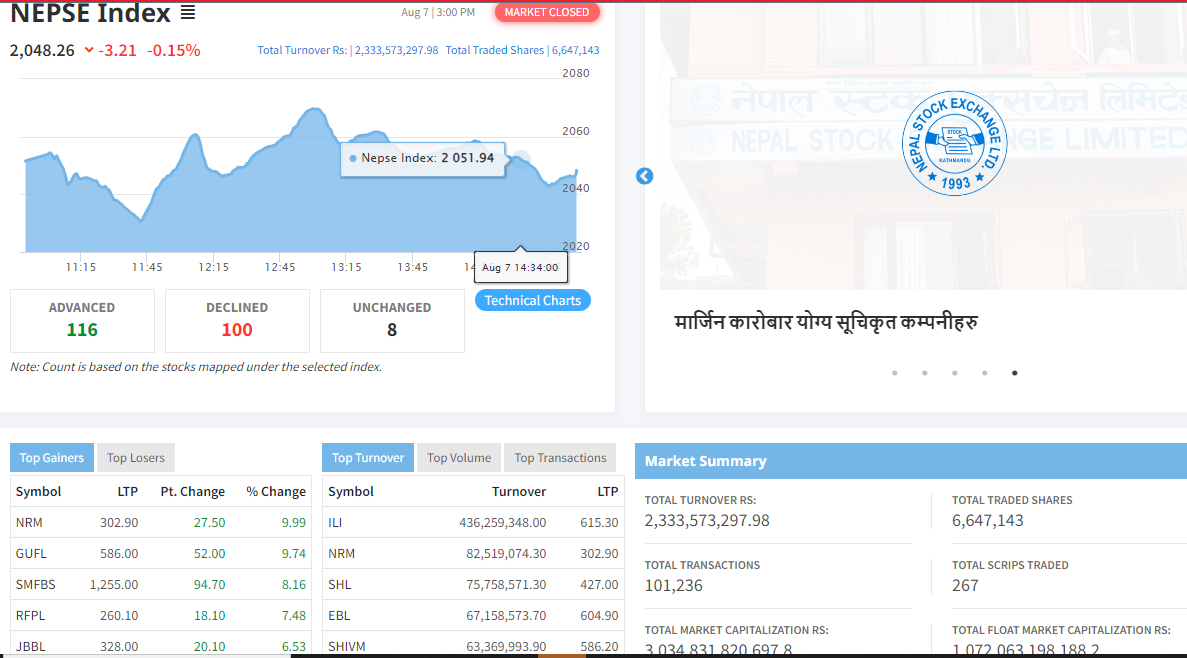Select the first carousel dot

pos(895,373)
